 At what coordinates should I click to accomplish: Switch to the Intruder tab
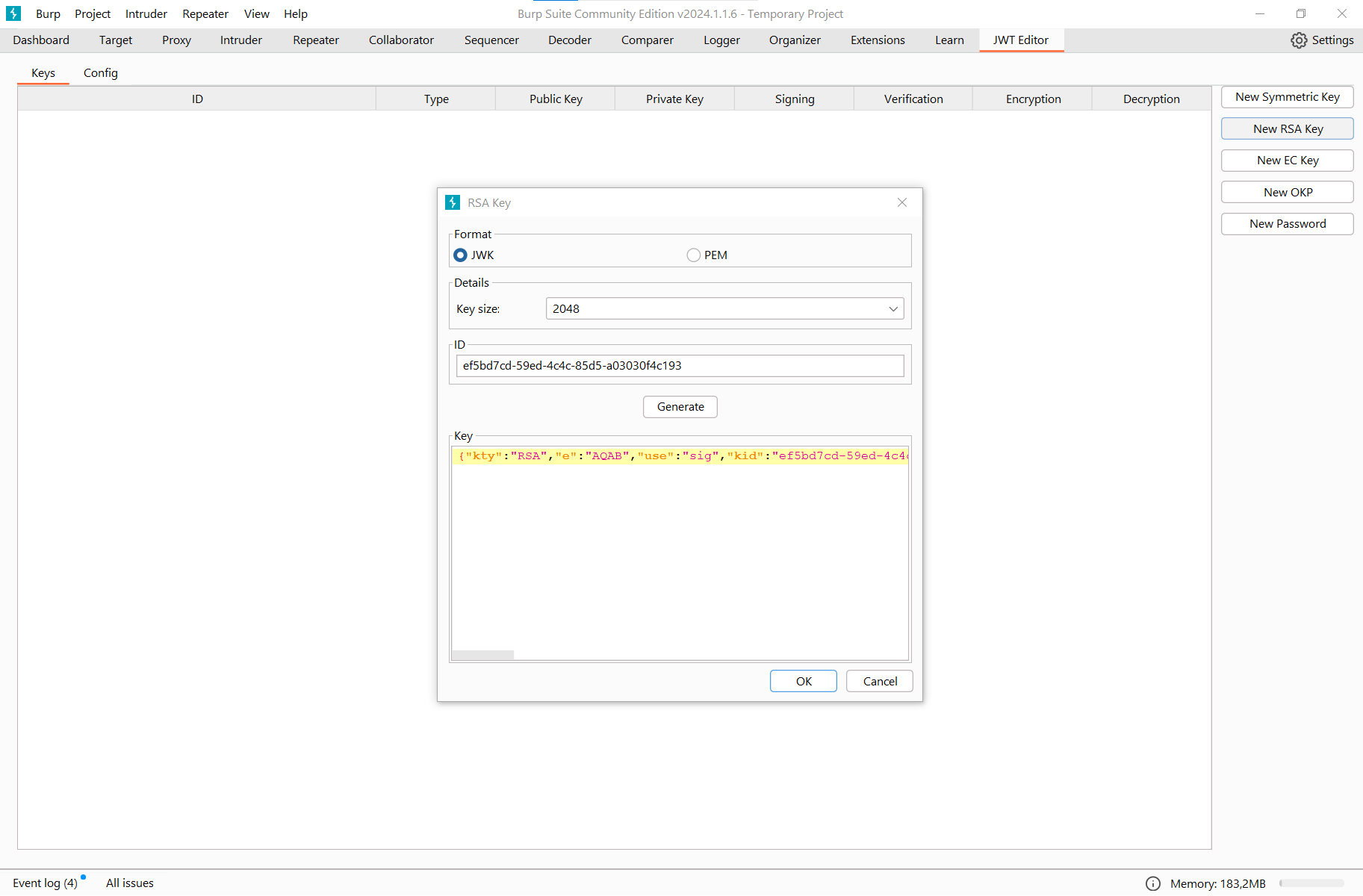click(x=241, y=40)
